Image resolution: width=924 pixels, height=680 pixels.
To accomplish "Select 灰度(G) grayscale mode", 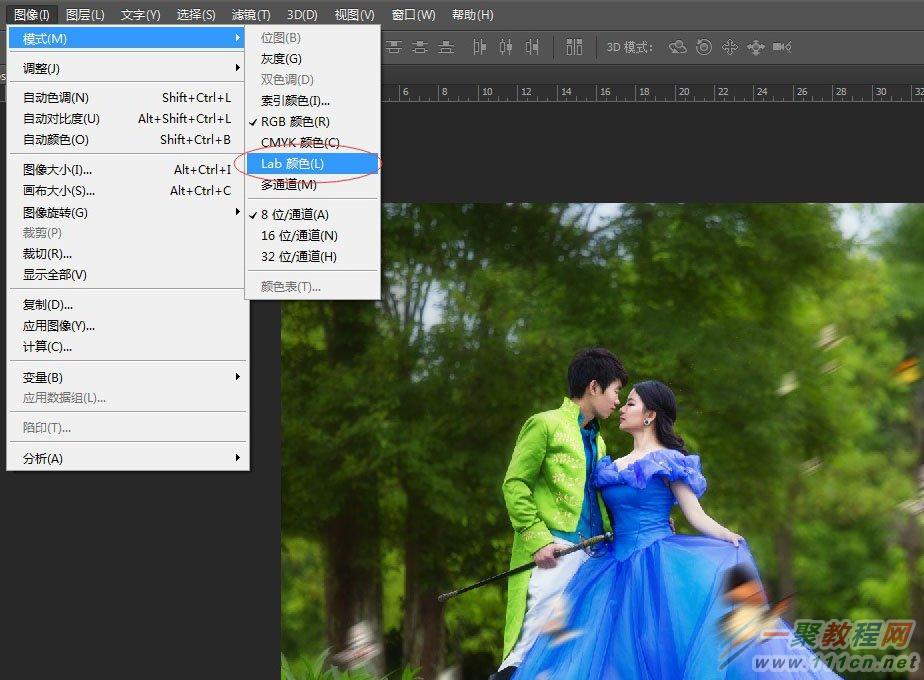I will click(x=312, y=59).
